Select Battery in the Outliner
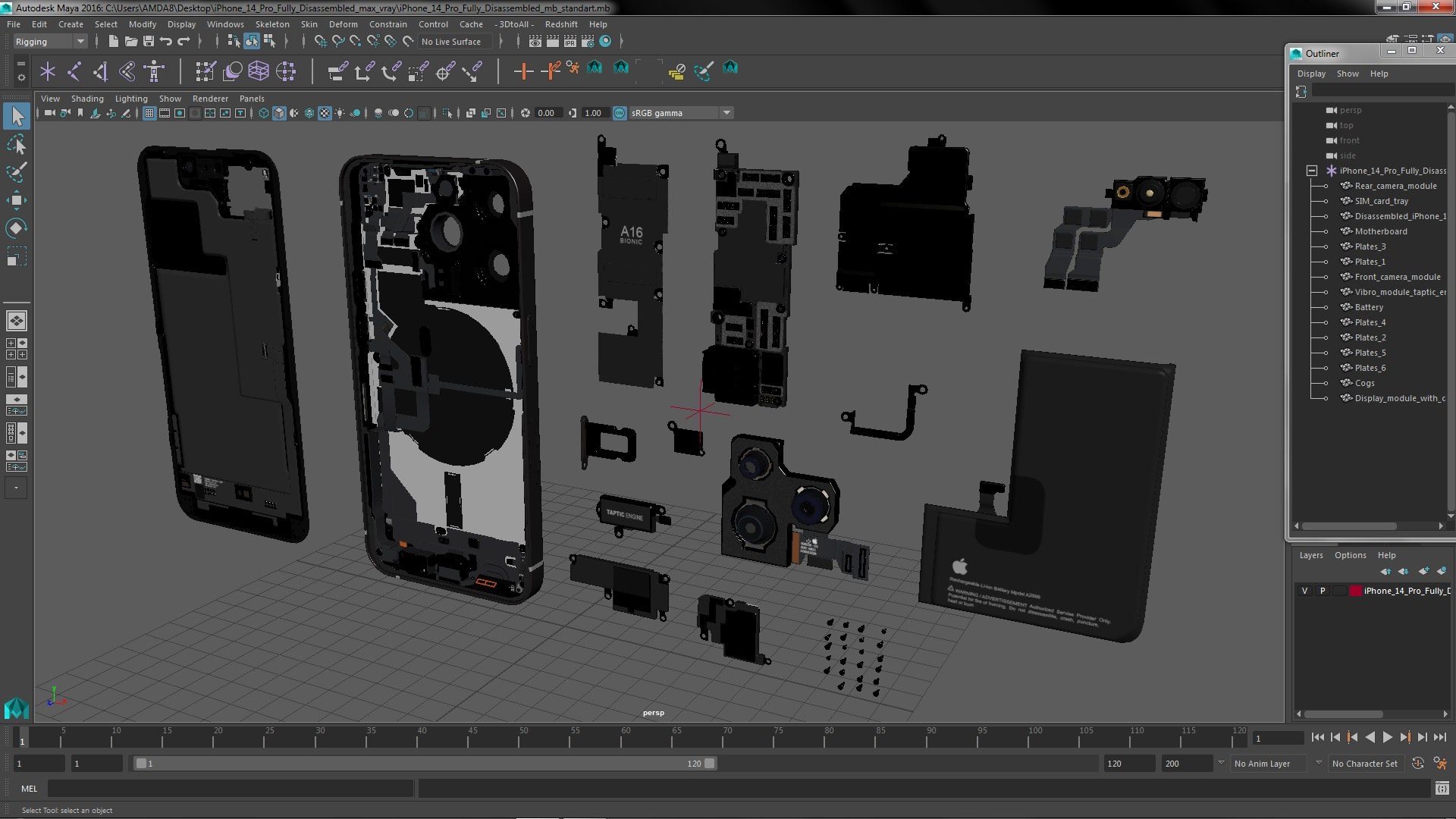This screenshot has height=819, width=1456. click(1369, 307)
